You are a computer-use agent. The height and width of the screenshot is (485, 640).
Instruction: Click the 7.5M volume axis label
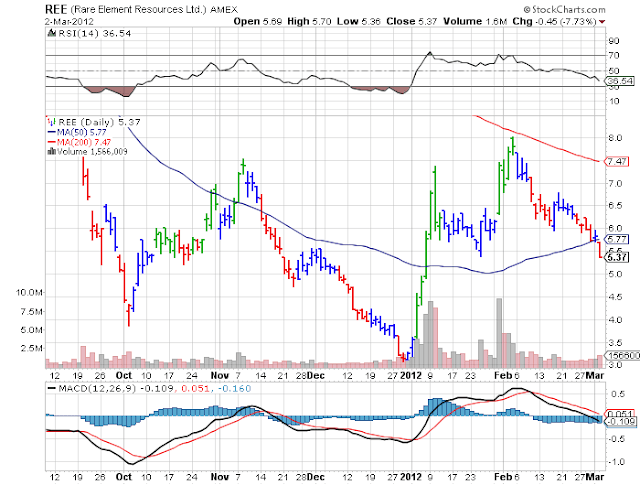tap(32, 311)
